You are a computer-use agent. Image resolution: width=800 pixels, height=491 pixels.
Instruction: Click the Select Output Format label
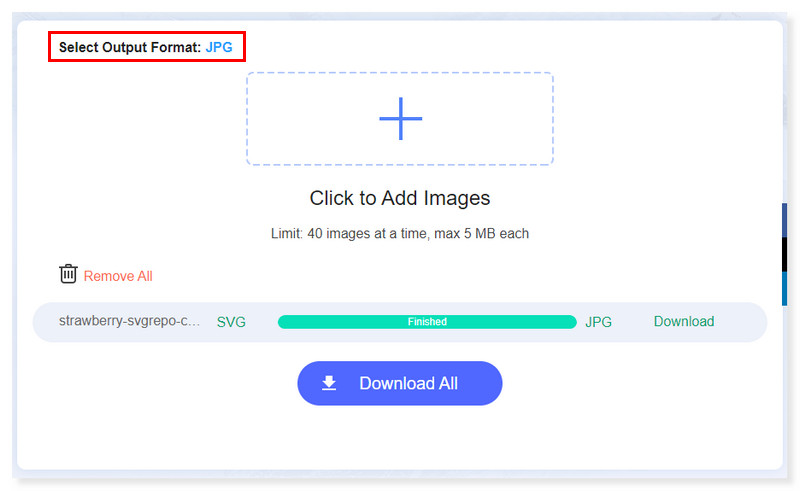[x=130, y=47]
